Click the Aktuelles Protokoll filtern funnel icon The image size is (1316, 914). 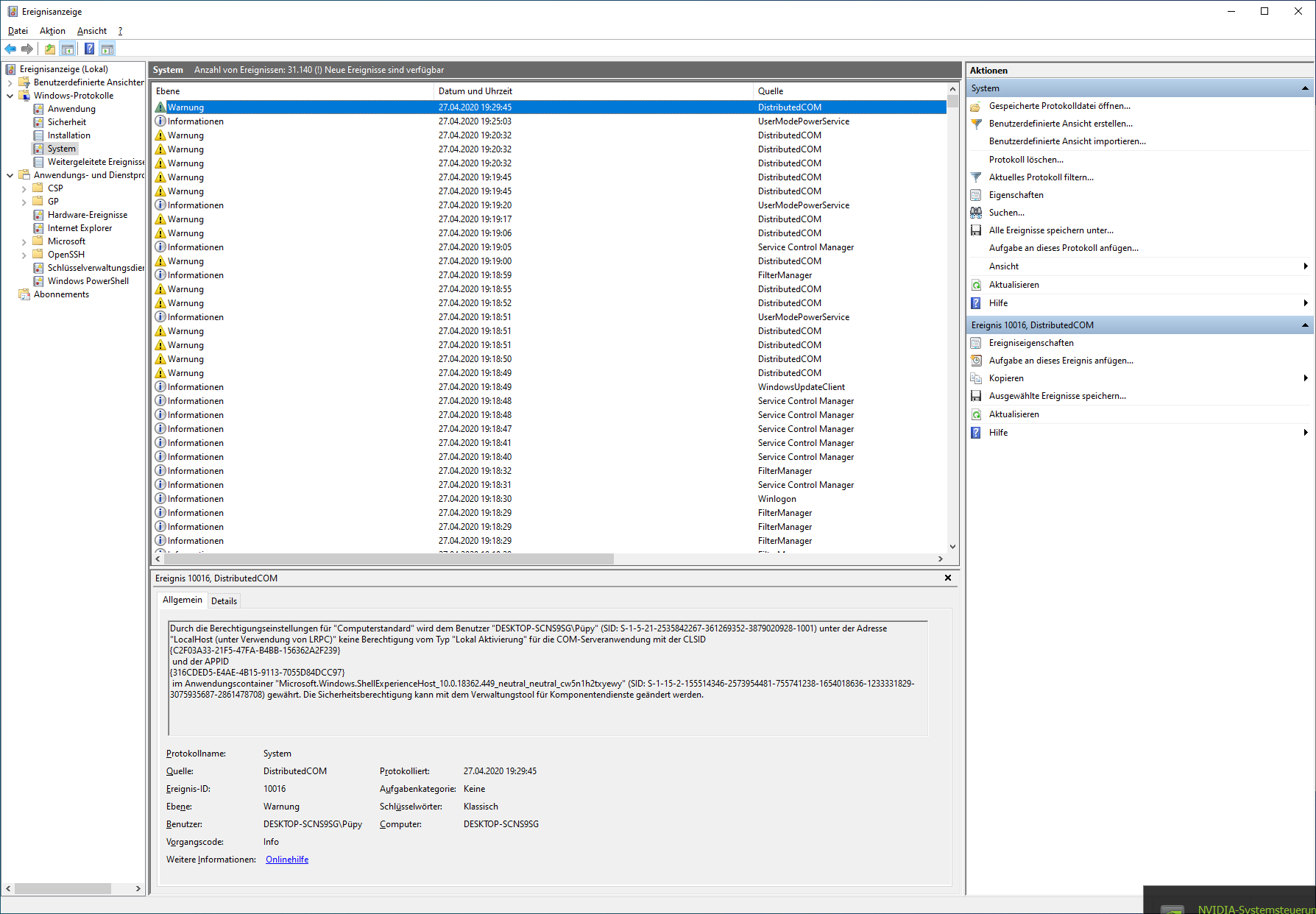pyautogui.click(x=976, y=177)
